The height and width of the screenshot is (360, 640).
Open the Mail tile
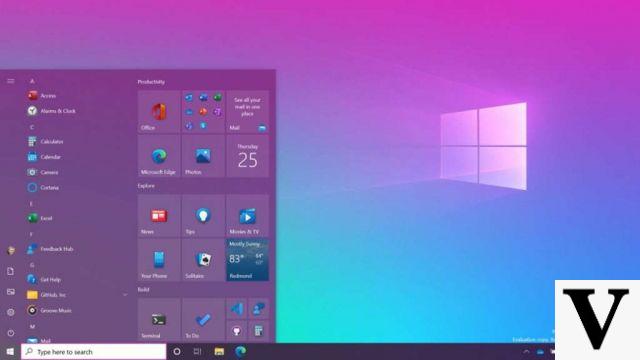coord(247,112)
